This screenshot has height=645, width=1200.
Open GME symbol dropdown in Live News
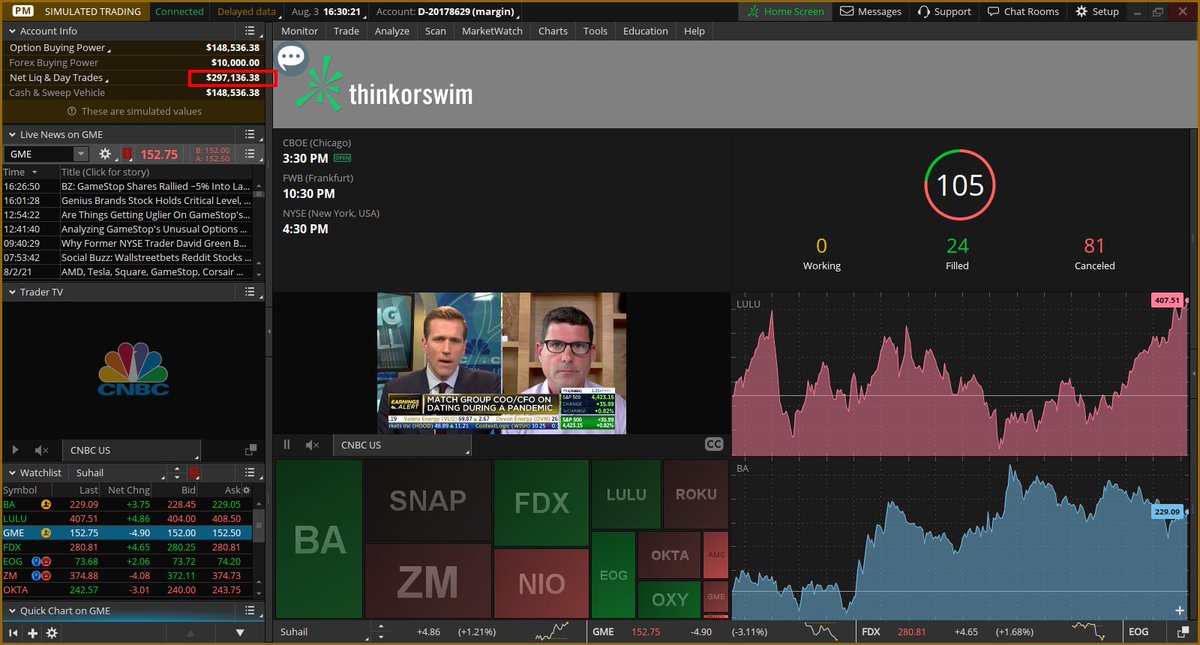[80, 154]
